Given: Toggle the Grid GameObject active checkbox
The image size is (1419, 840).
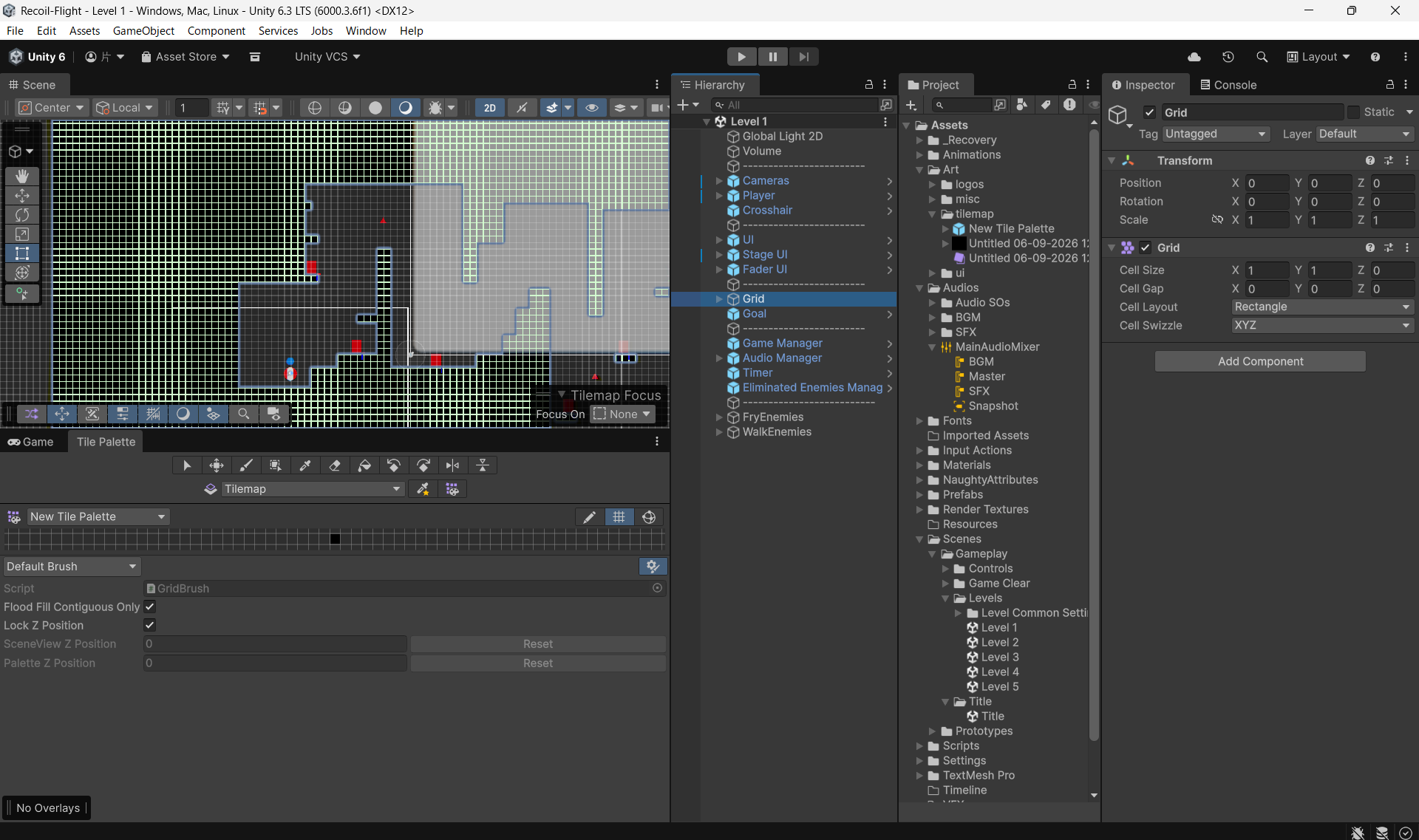Looking at the screenshot, I should [x=1149, y=112].
